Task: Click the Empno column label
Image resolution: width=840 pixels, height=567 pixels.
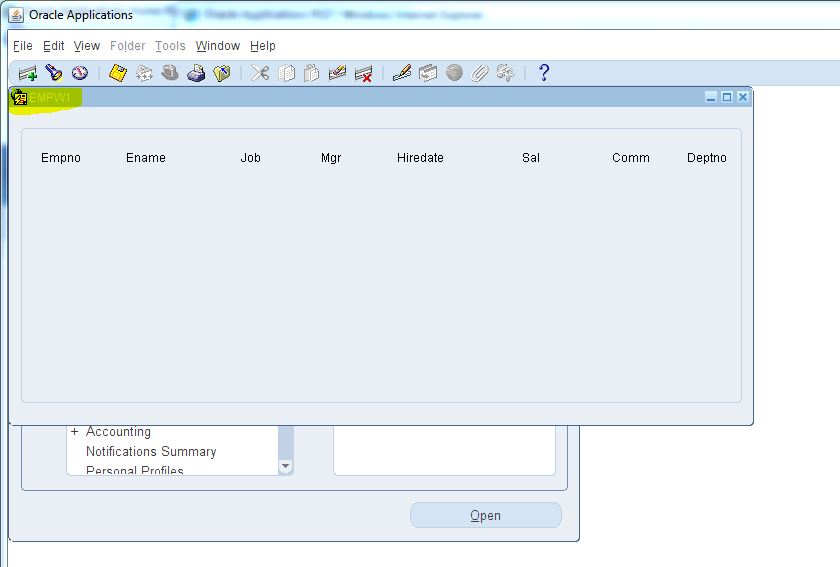Action: click(61, 158)
